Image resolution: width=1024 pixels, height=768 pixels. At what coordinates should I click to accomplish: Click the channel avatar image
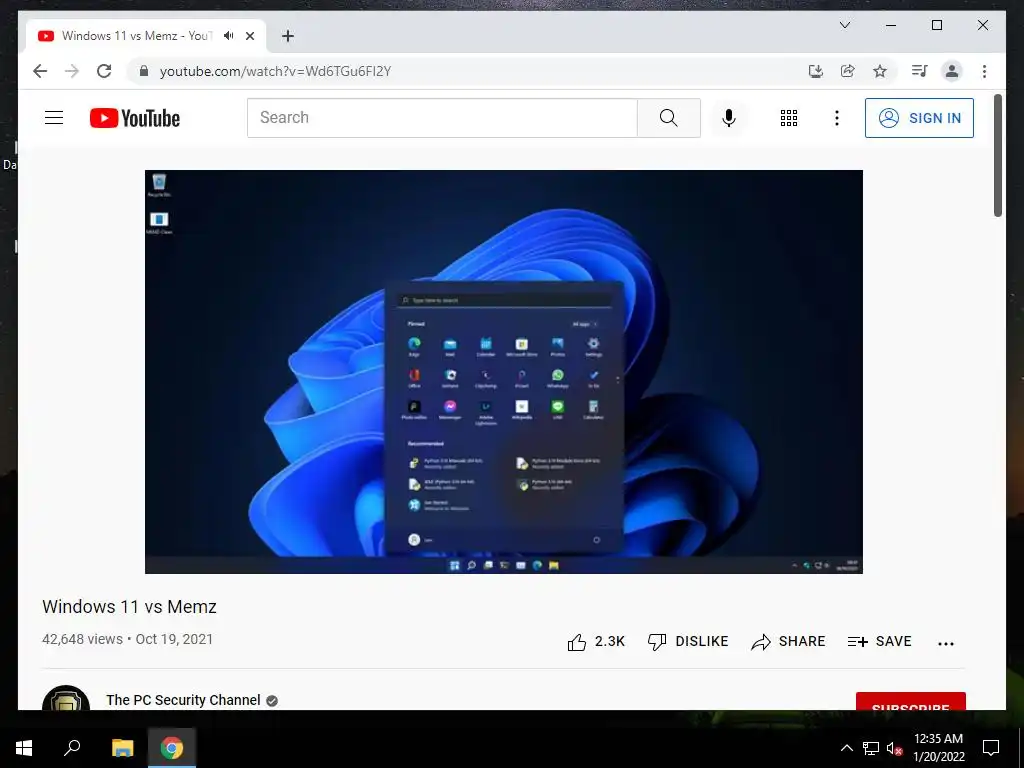pyautogui.click(x=65, y=698)
